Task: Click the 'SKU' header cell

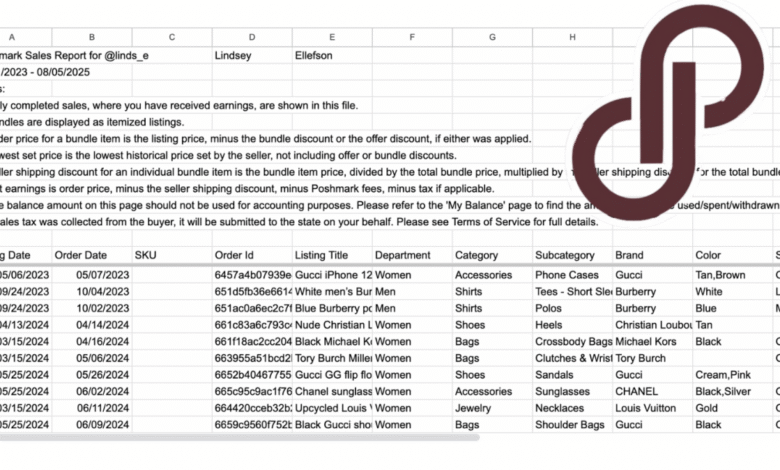Action: point(172,255)
